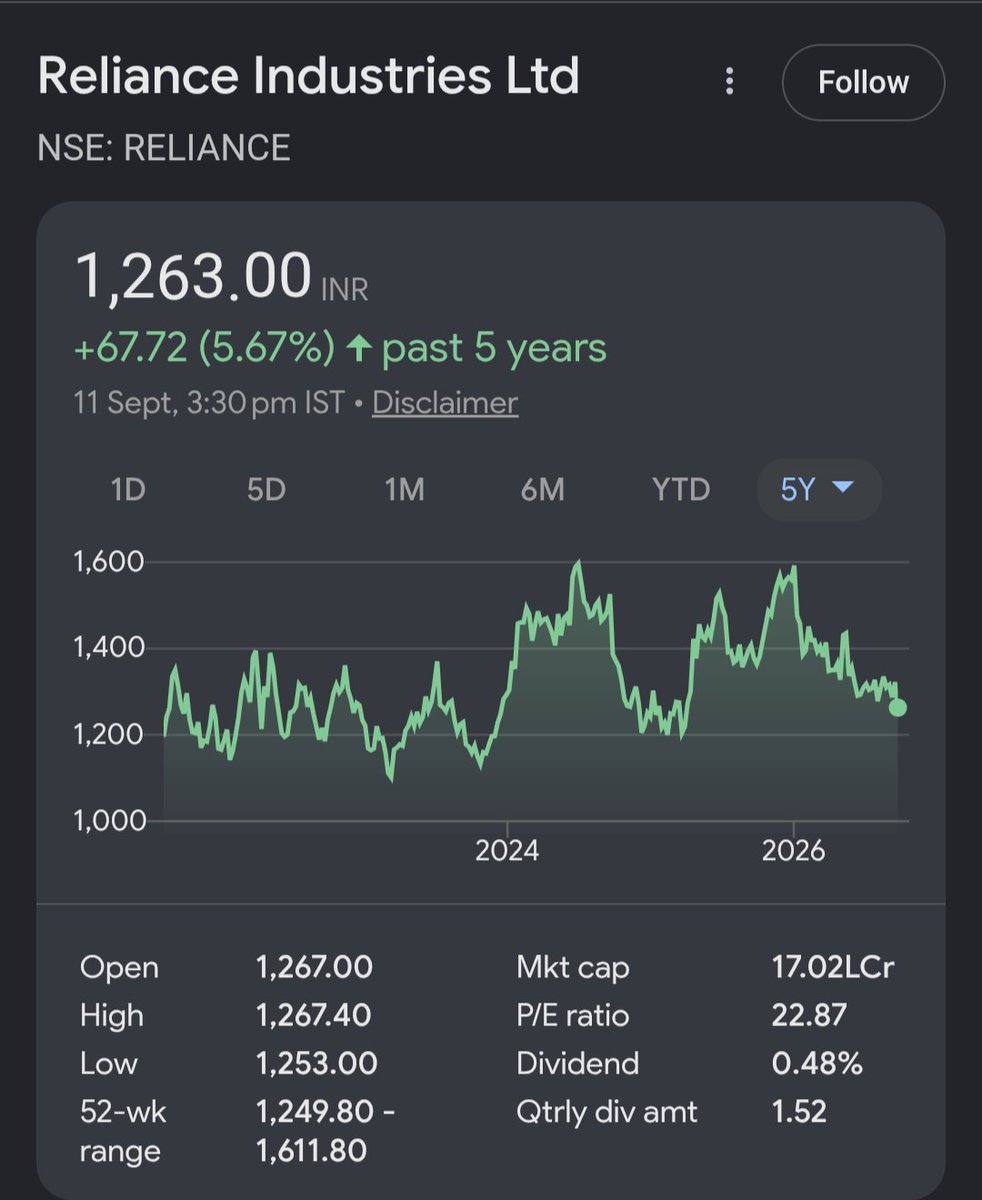Click the NSE: RELIANCE ticker text
This screenshot has width=982, height=1200.
tap(164, 148)
